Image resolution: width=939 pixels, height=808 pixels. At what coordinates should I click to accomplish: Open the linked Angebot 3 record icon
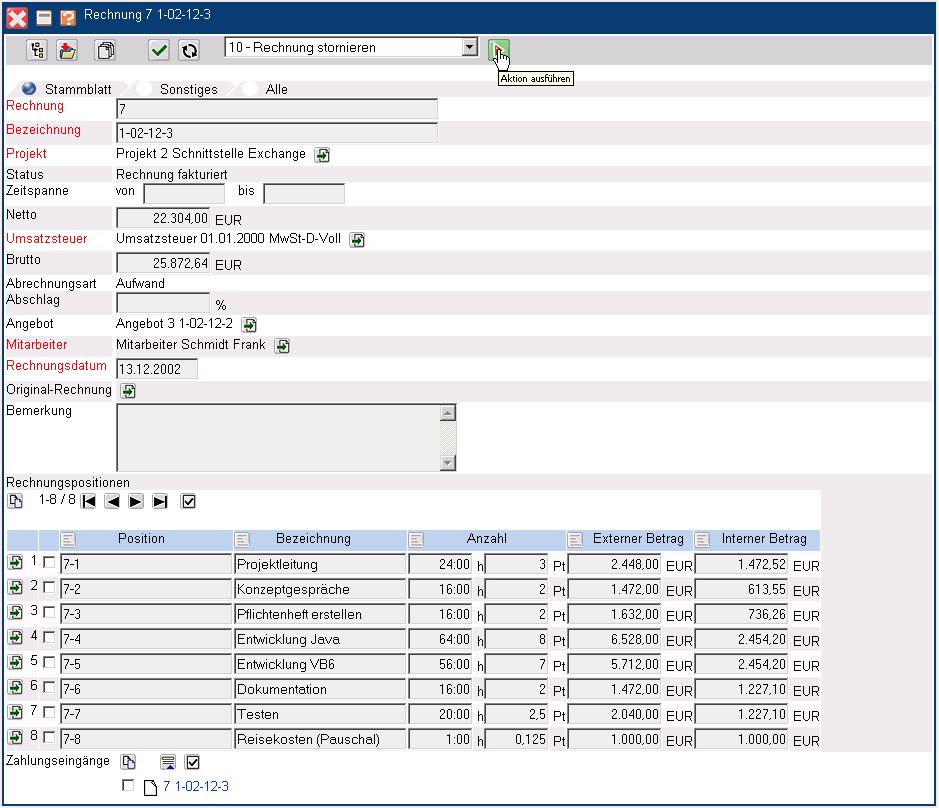250,325
